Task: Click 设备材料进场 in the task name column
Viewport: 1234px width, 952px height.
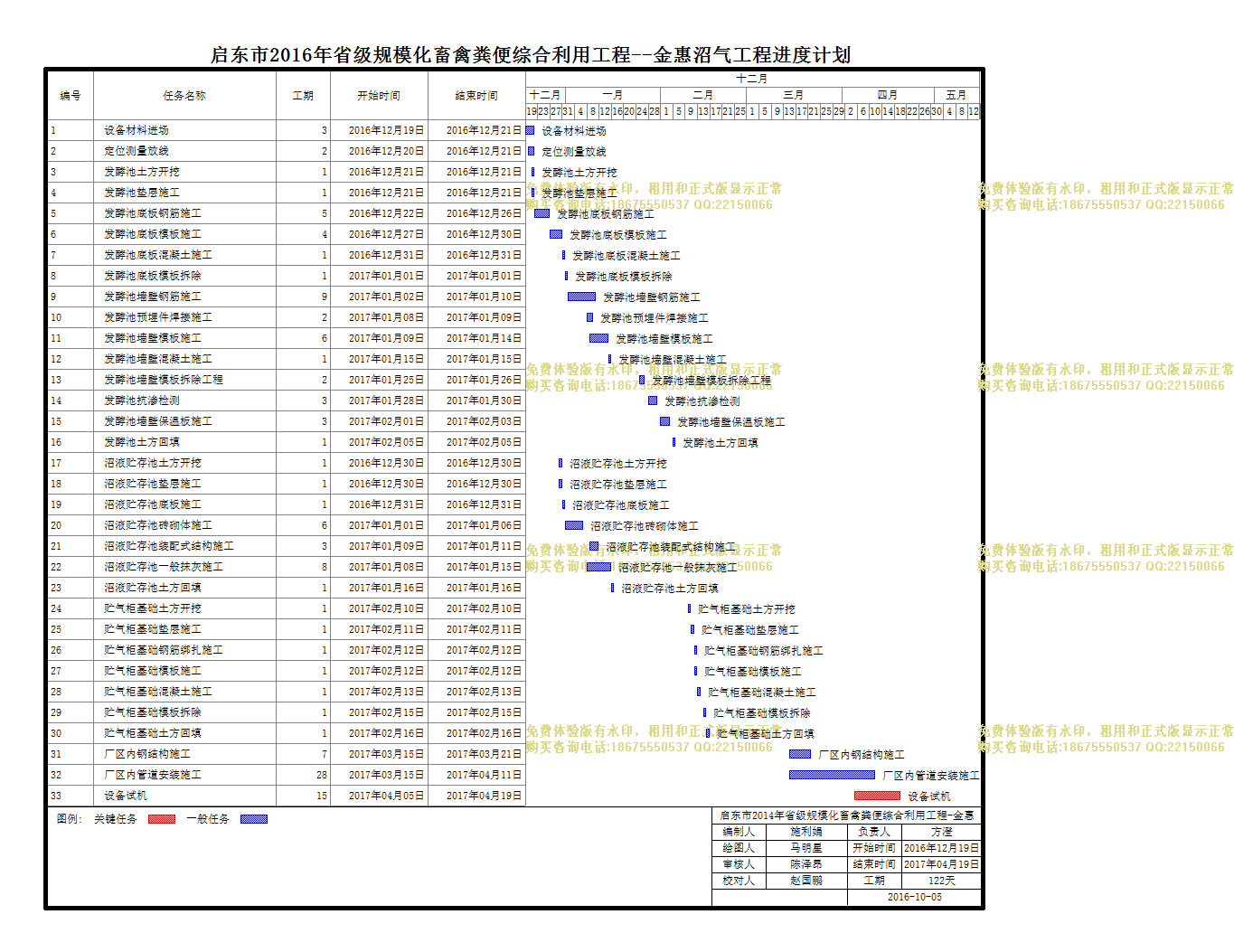Action: coord(137,130)
